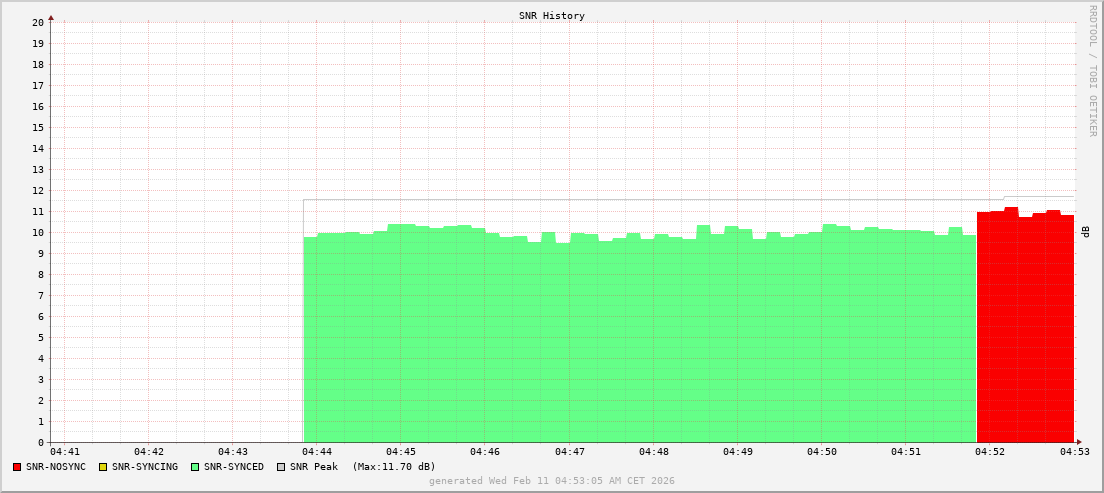Select the SNR-NOSYNC legend label
This screenshot has width=1104, height=493.
[x=56, y=467]
